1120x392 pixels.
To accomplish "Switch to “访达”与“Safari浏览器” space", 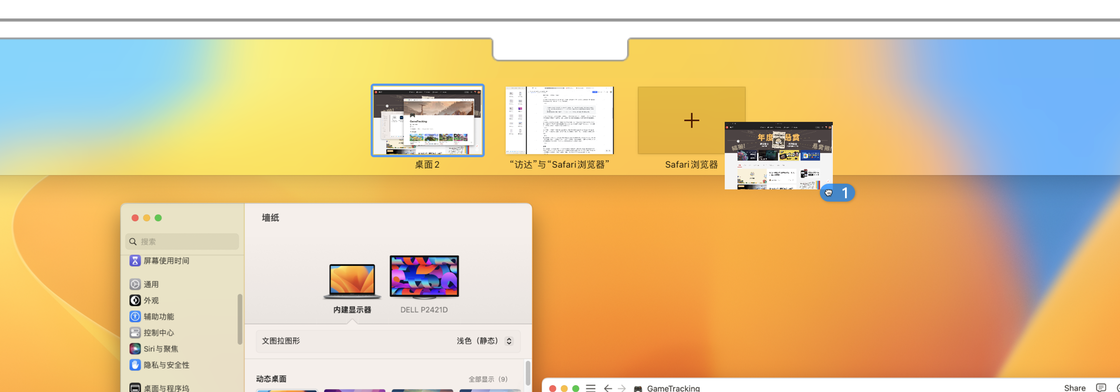I will tap(560, 120).
